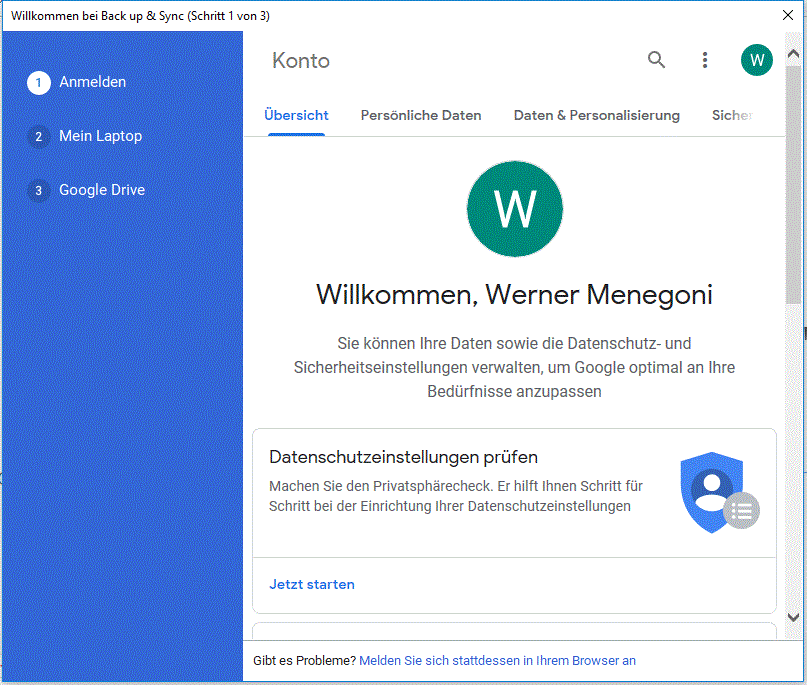The height and width of the screenshot is (685, 807).
Task: Click the Anmelden step label
Action: (93, 82)
